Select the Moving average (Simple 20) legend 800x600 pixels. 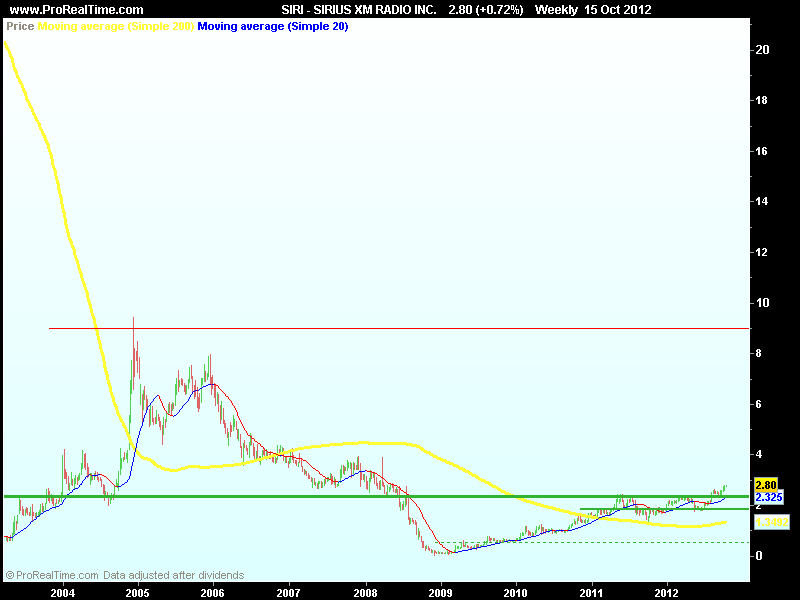coord(273,26)
